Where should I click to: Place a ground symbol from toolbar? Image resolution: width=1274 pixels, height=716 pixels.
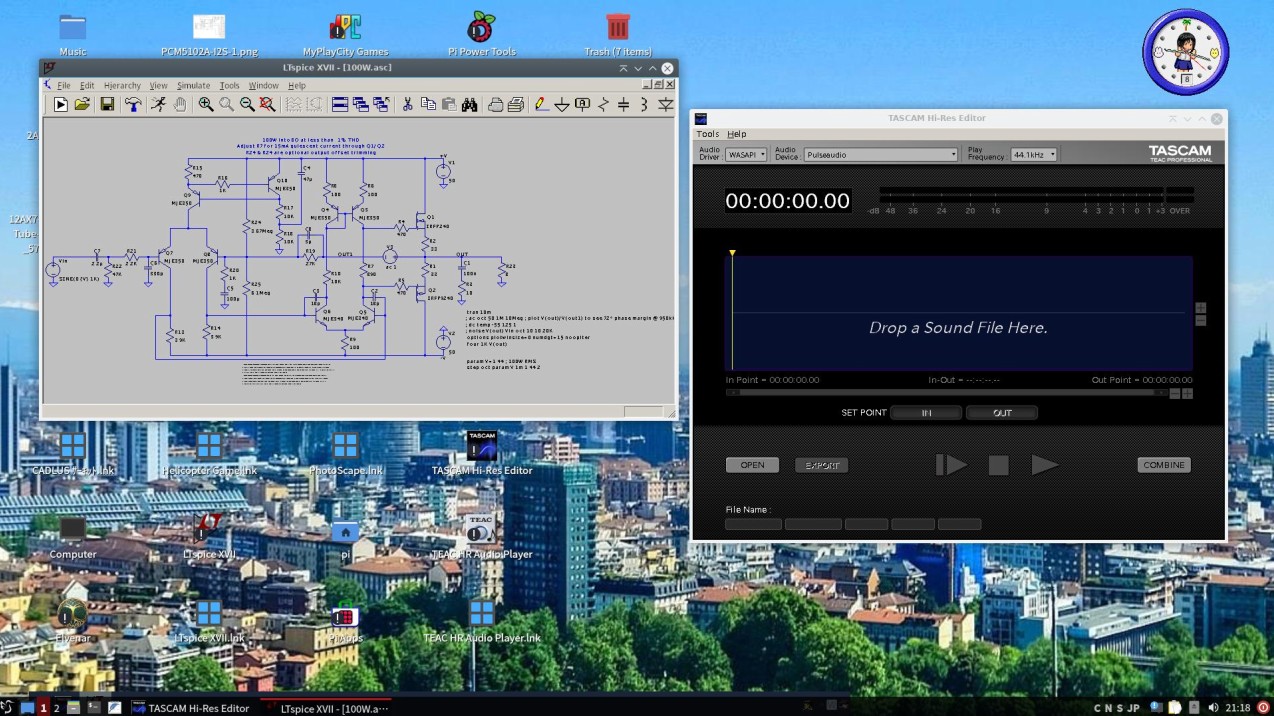[x=561, y=104]
